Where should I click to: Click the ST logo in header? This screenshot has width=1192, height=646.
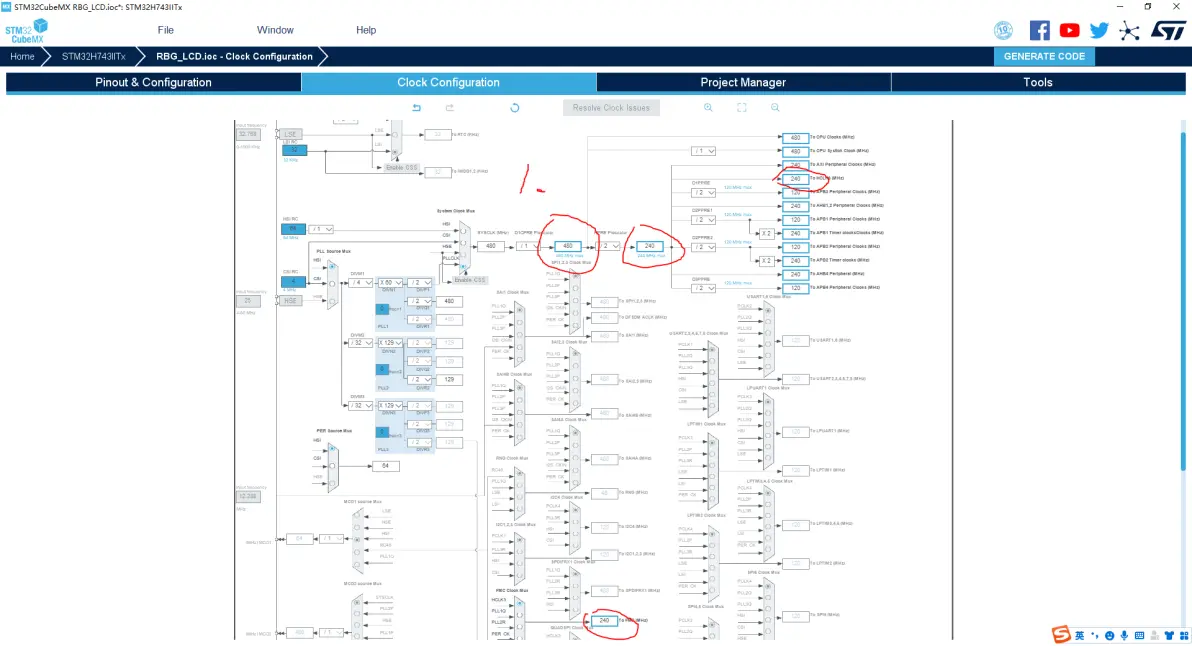(1168, 30)
